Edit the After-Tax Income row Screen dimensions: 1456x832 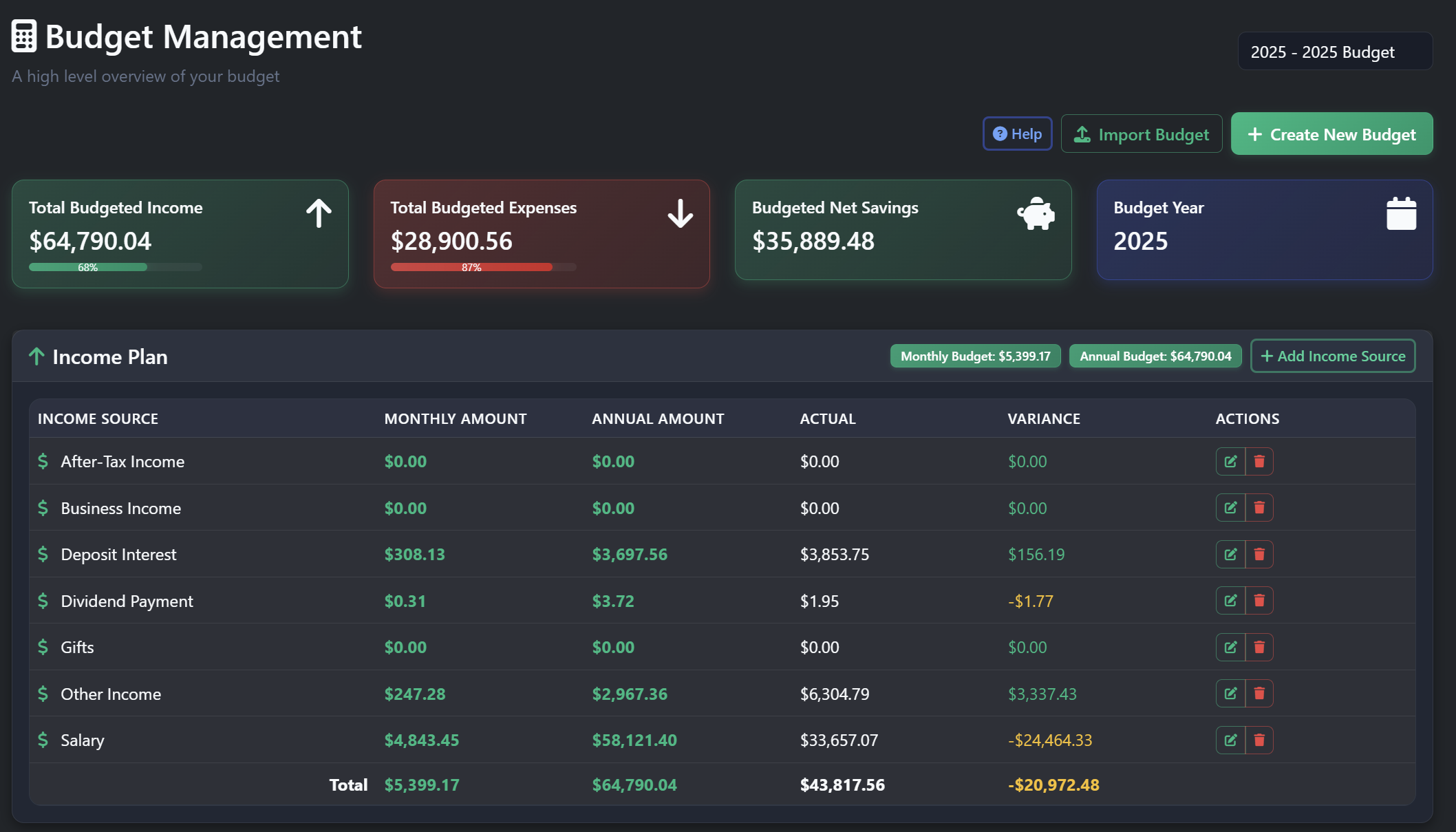[1230, 461]
